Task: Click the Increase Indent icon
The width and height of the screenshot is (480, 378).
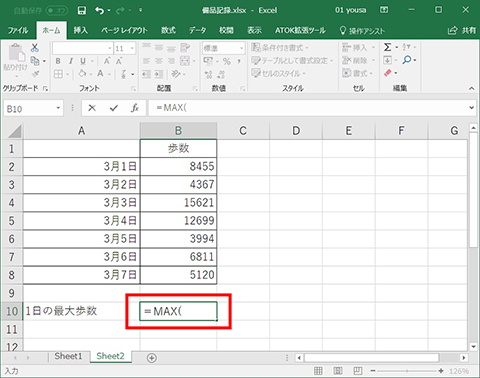Action: (159, 74)
